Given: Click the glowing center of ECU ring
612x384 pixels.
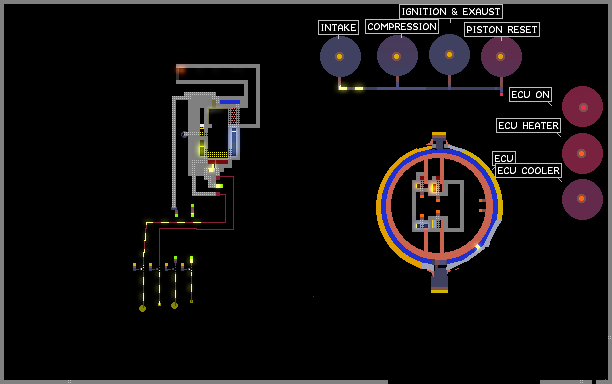Looking at the screenshot, I should pos(433,188).
